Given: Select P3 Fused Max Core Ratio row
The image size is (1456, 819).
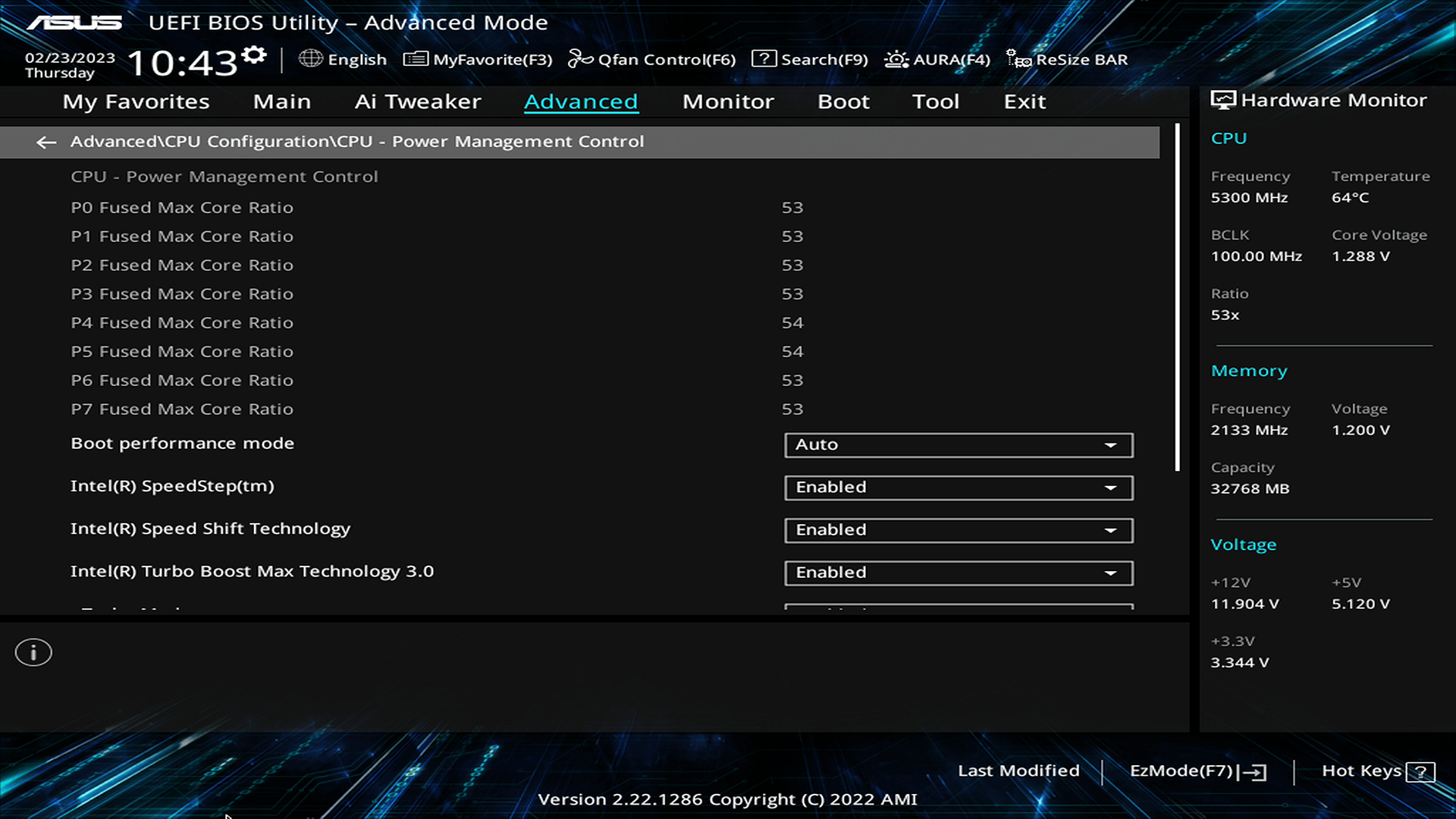Looking at the screenshot, I should click(579, 294).
